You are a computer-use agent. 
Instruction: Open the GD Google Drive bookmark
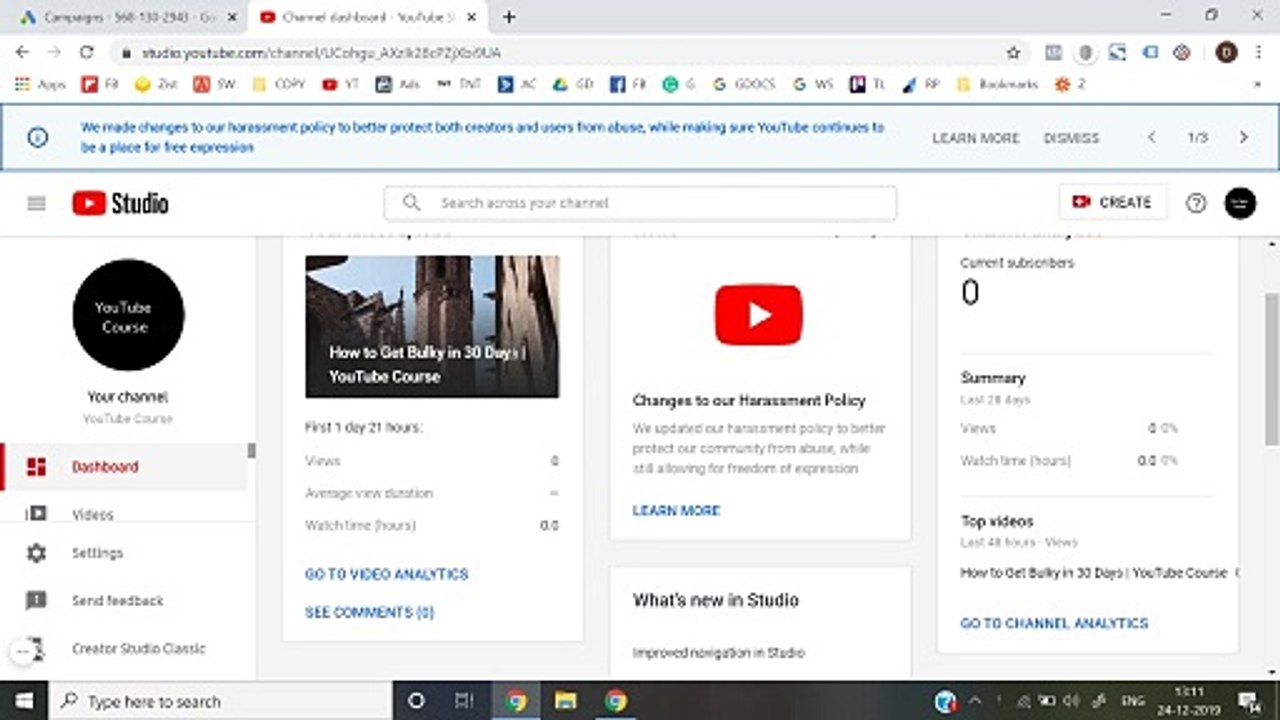coord(574,85)
